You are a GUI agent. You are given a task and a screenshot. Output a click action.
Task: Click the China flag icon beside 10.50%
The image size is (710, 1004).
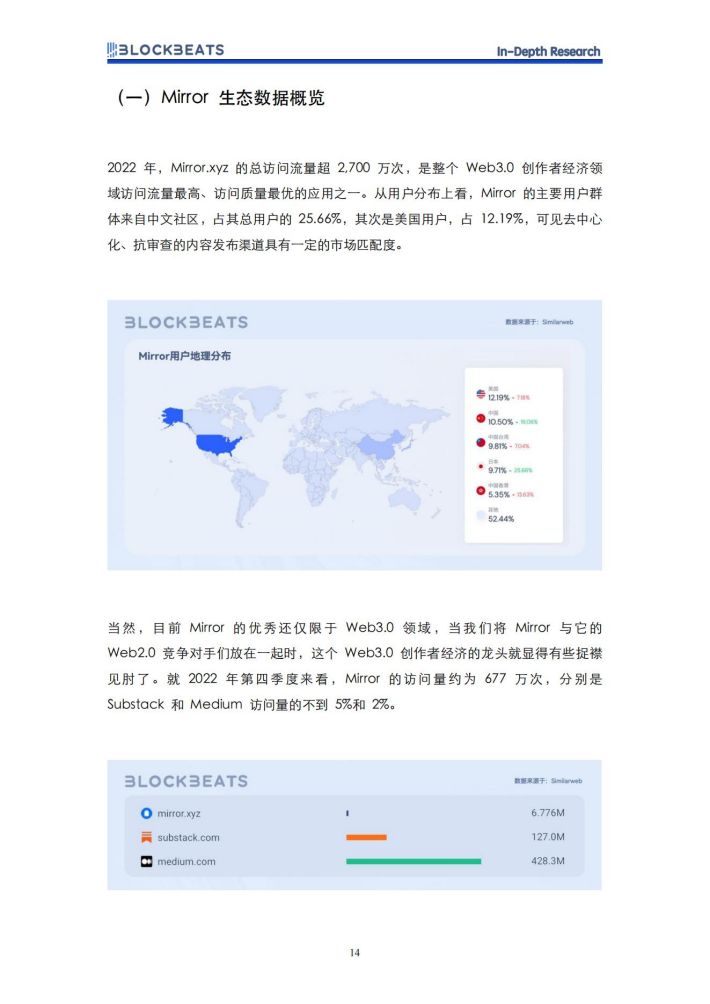(481, 418)
